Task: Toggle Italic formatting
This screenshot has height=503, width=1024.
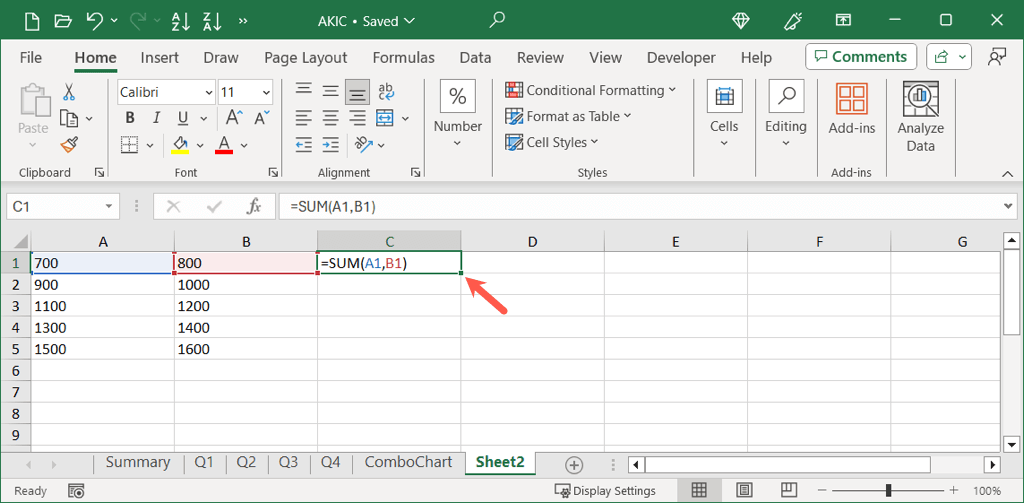Action: pos(156,118)
